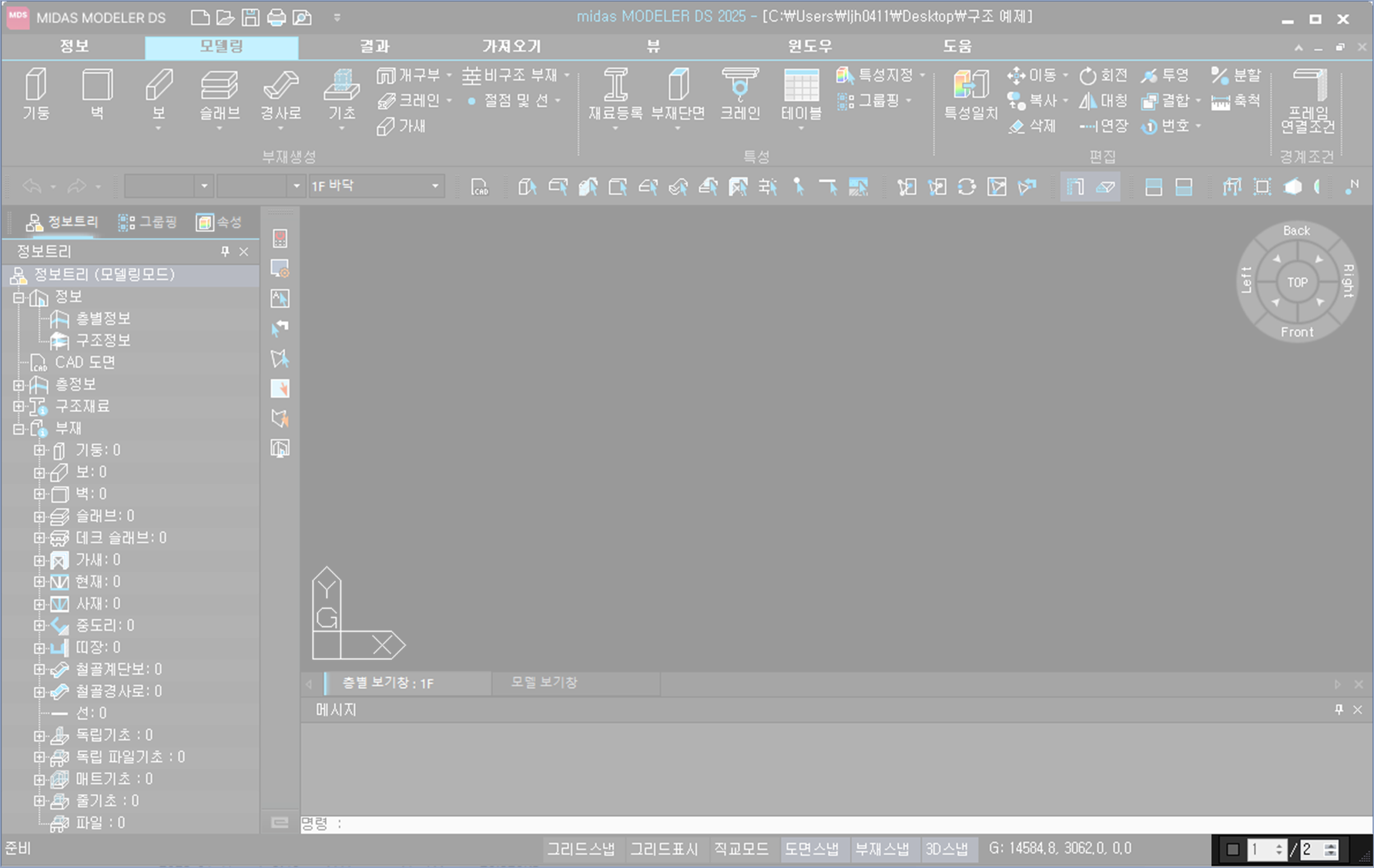The width and height of the screenshot is (1374, 868).
Task: Open 프레임 연결조건 frame connection tool
Action: tap(1308, 100)
